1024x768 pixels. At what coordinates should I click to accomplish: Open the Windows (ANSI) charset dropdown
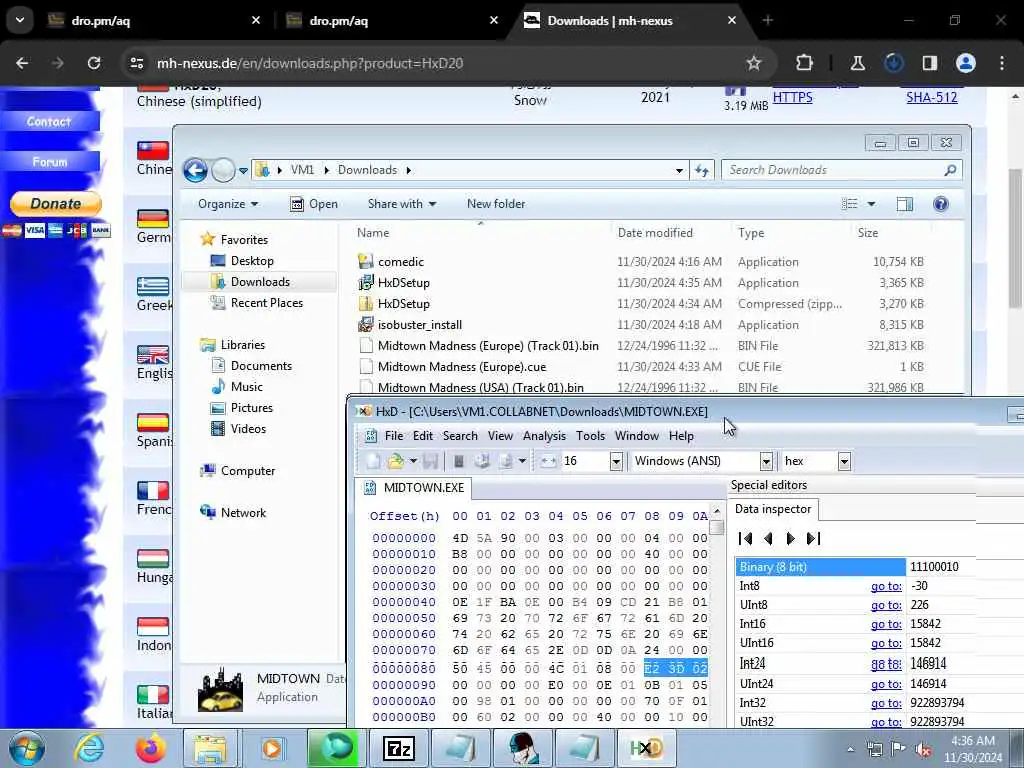pos(766,461)
